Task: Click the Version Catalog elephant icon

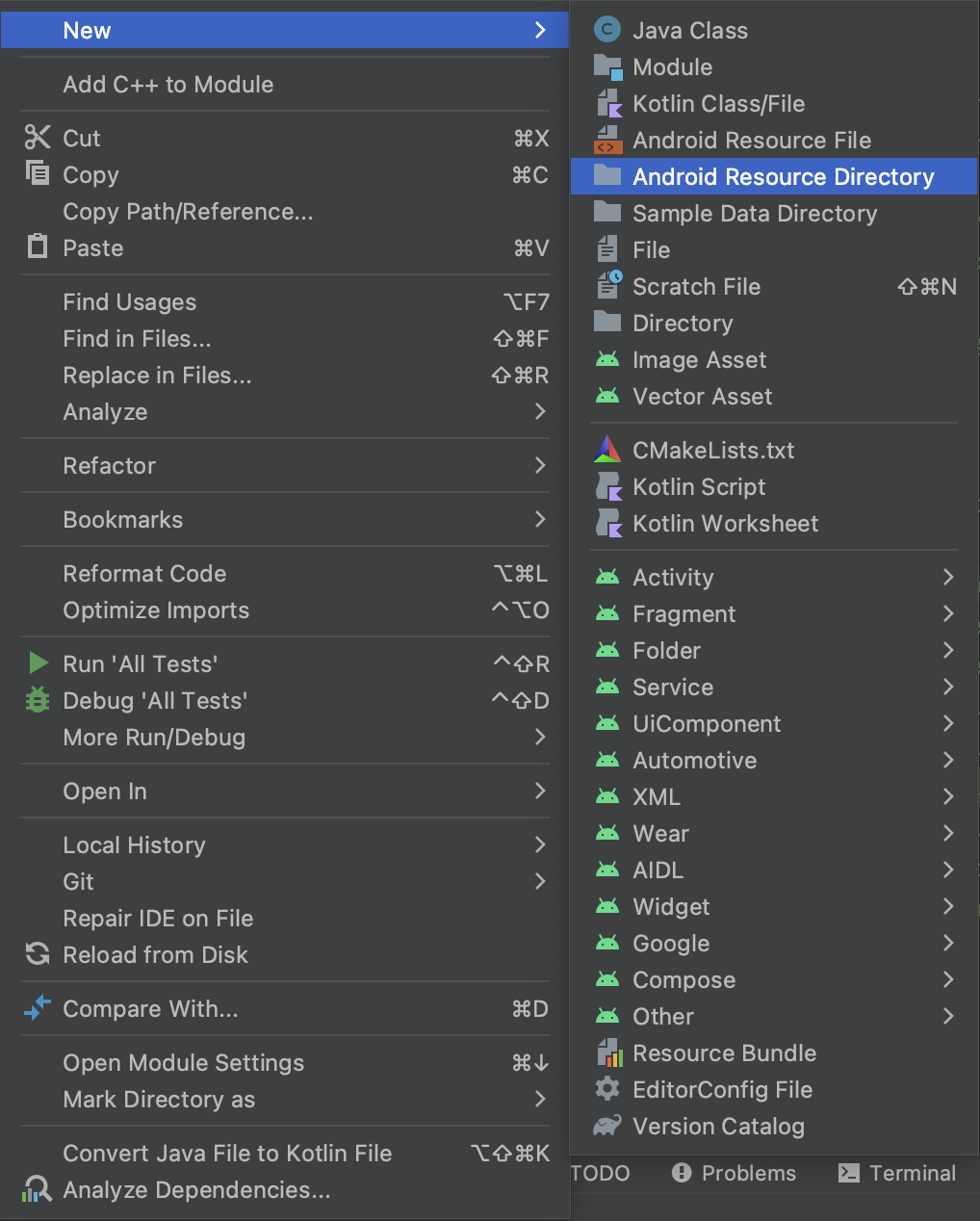Action: click(x=607, y=1126)
